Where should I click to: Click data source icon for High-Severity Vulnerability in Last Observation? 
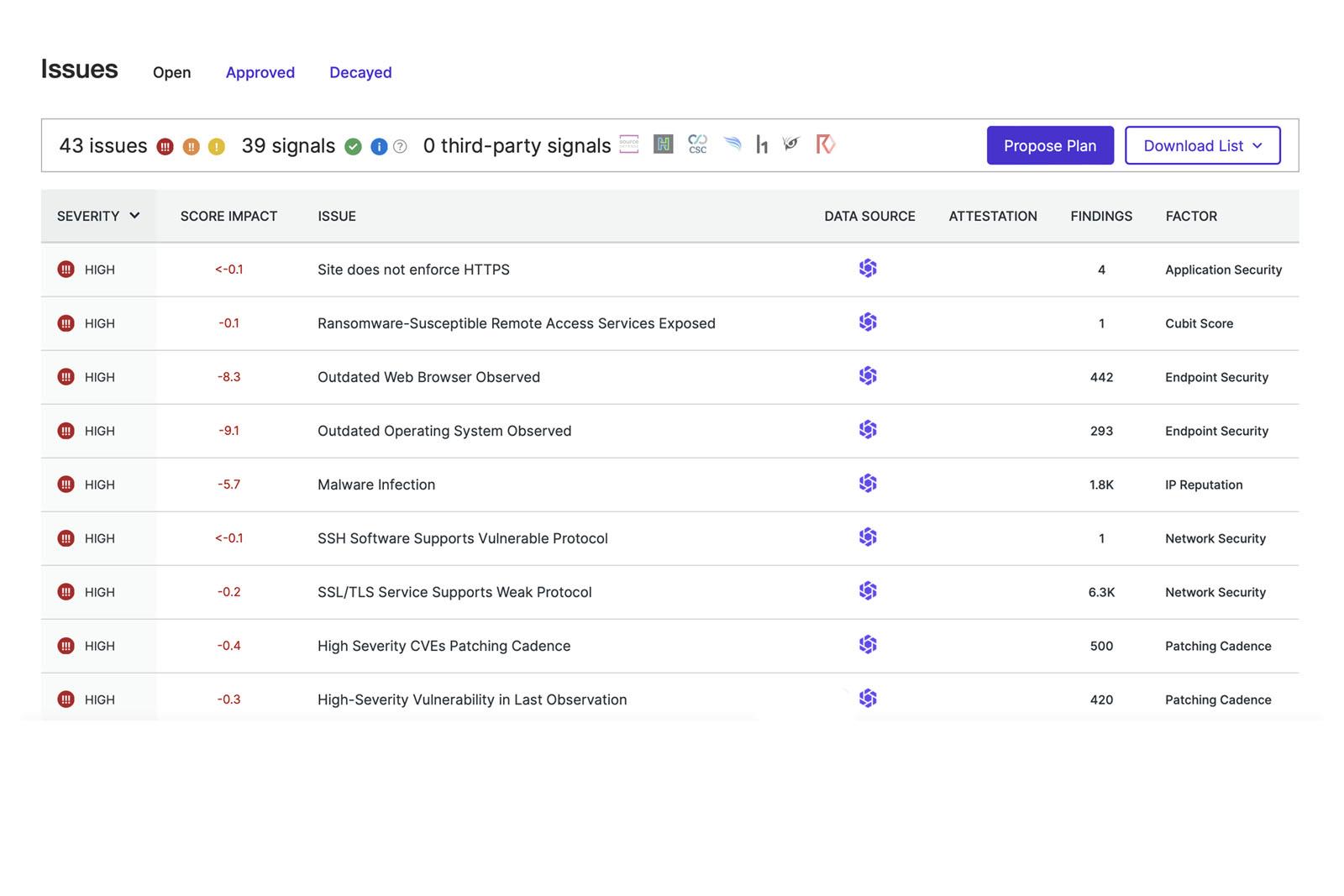(868, 699)
